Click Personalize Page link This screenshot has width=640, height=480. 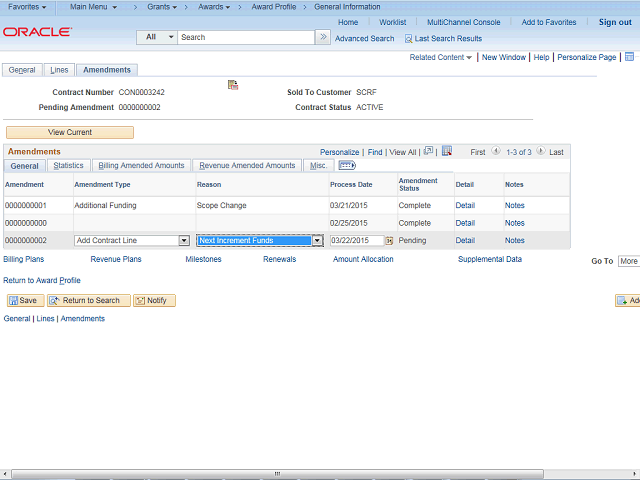click(587, 57)
